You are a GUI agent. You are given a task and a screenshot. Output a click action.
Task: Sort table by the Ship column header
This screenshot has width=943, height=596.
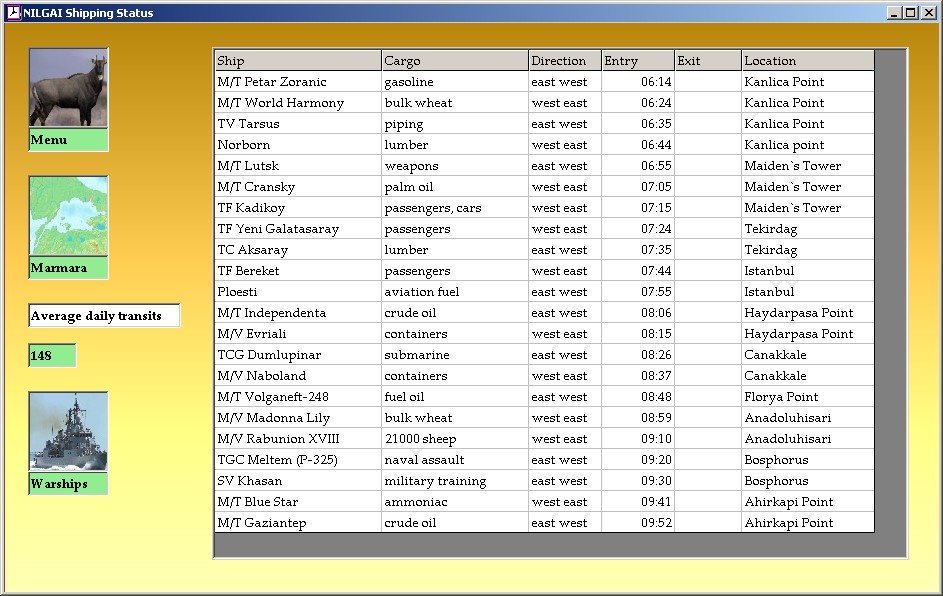[298, 61]
